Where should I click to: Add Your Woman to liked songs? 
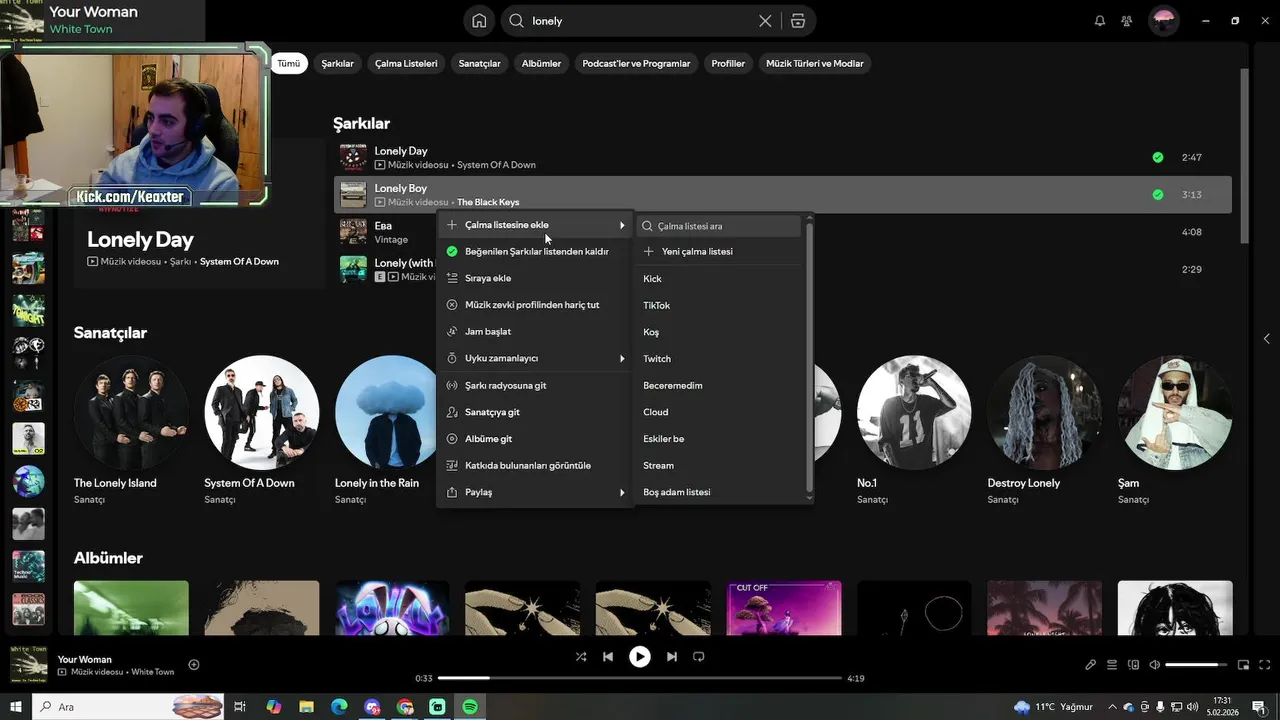point(194,665)
